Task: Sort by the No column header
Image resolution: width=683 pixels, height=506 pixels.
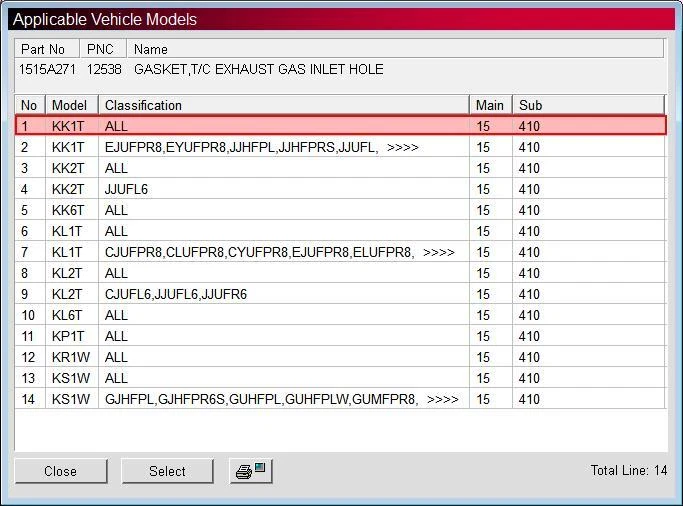Action: tap(30, 105)
